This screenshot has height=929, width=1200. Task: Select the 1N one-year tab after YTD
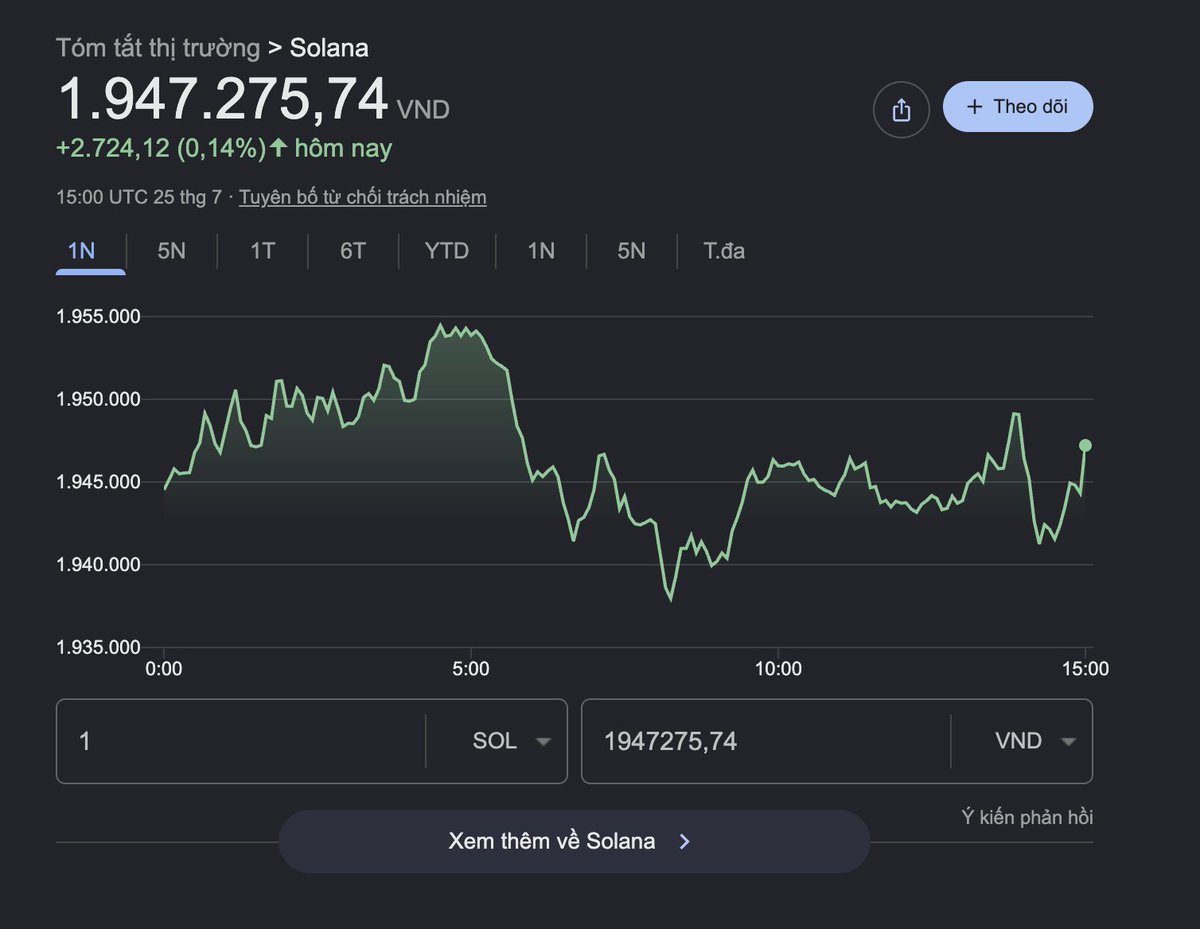[541, 251]
